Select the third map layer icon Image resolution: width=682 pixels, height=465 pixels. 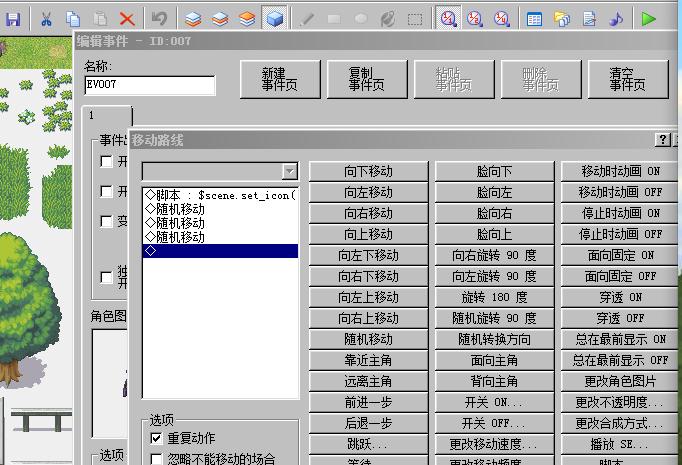(247, 19)
